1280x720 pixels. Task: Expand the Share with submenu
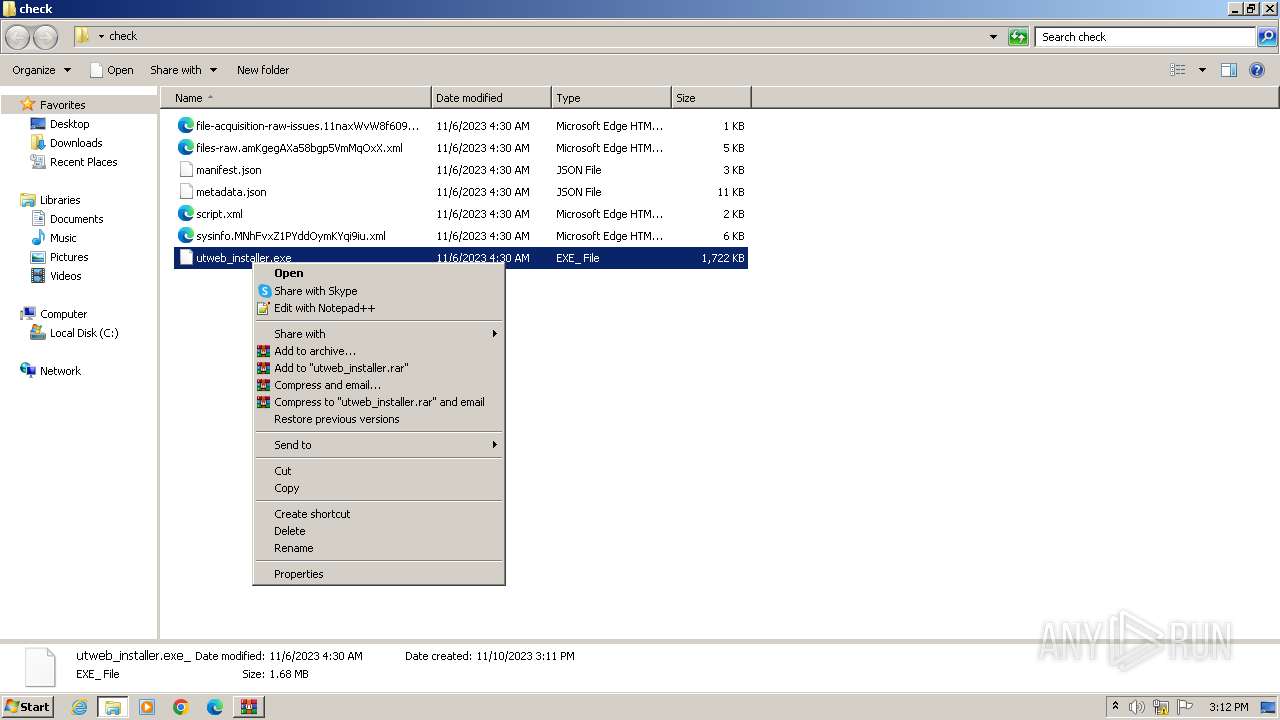[378, 334]
